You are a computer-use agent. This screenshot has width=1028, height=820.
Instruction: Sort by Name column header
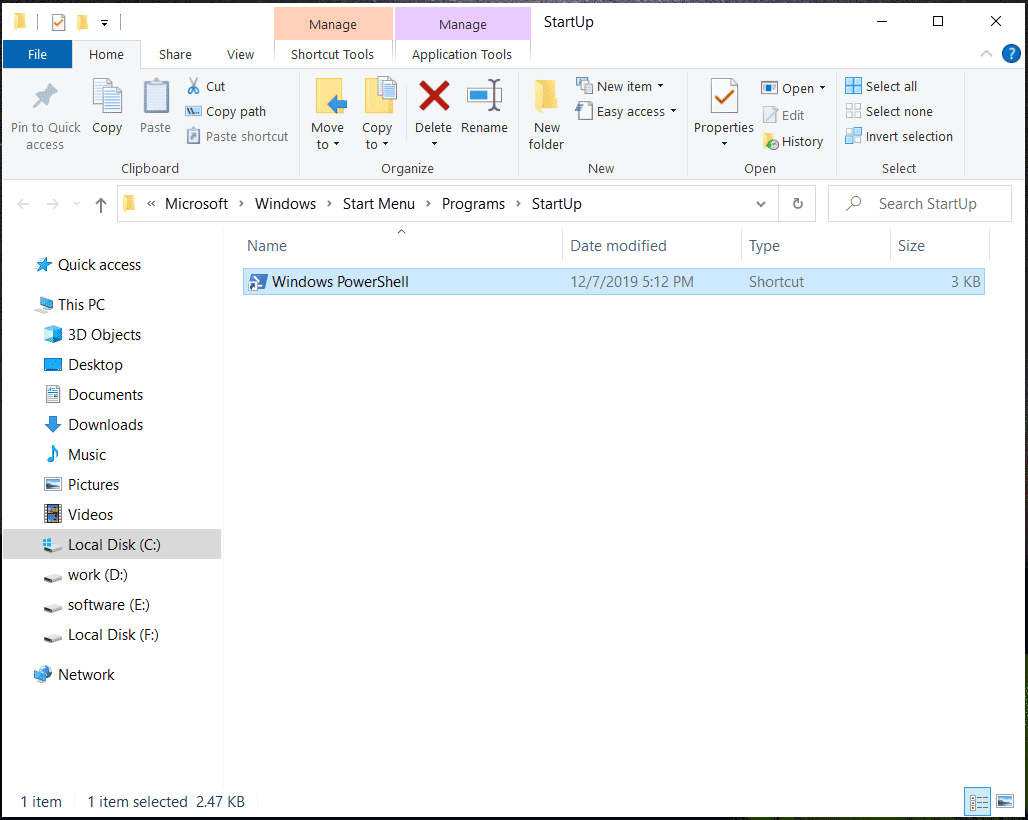[402, 246]
